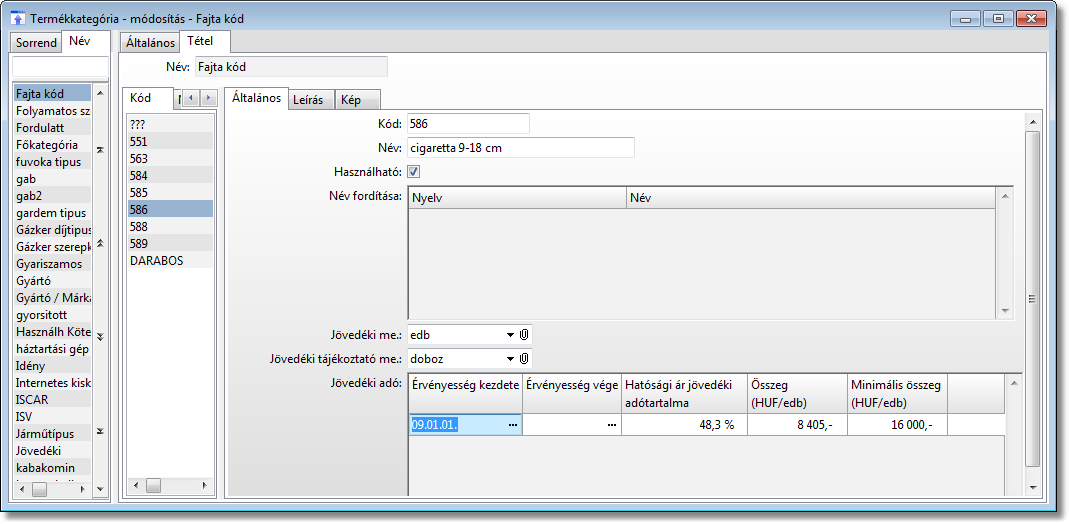The image size is (1069, 524).
Task: Open date picker in Érvényesség kezdete cell
Action: click(x=513, y=425)
